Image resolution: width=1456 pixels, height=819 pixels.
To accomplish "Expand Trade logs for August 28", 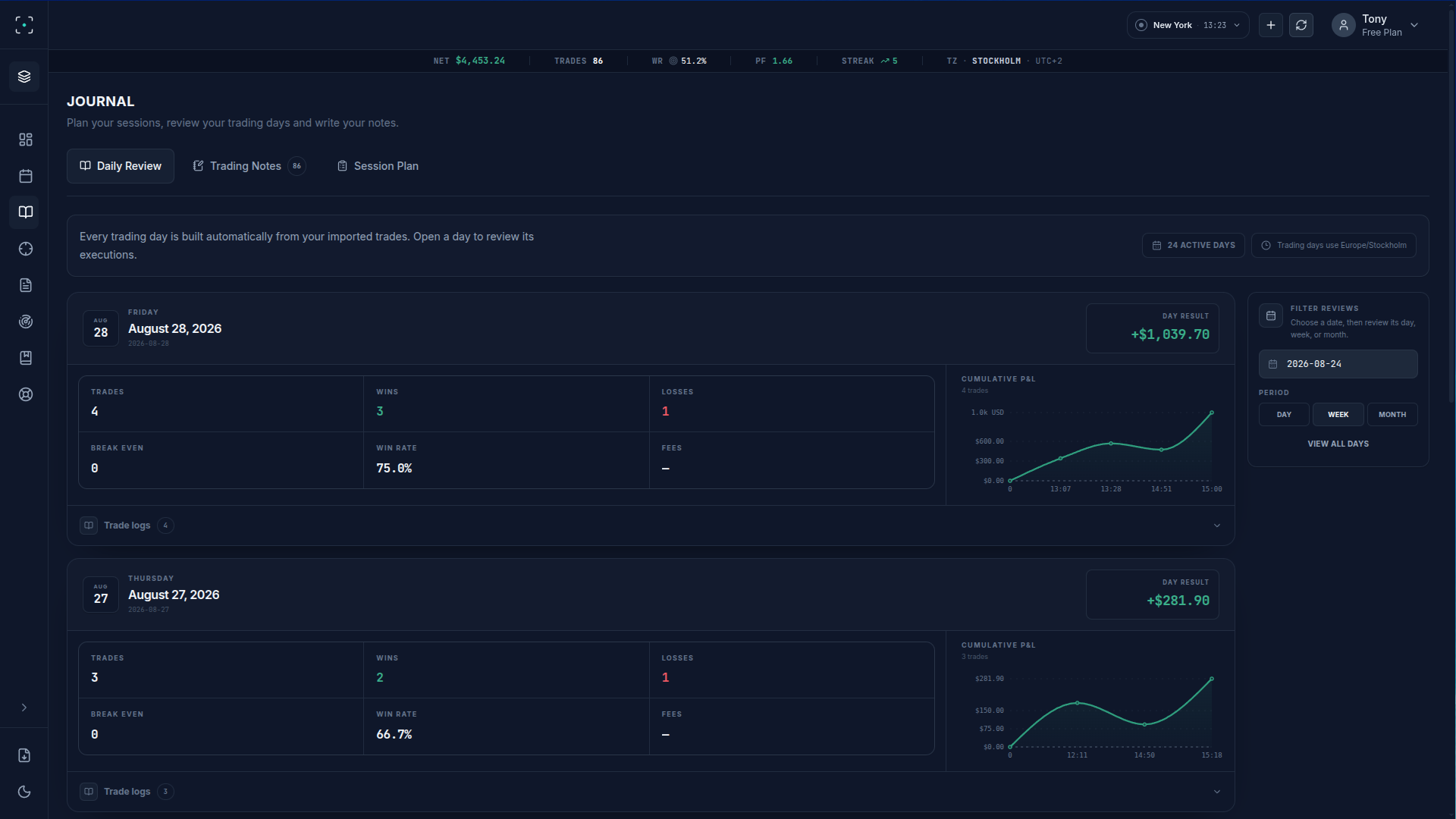I will 651,526.
